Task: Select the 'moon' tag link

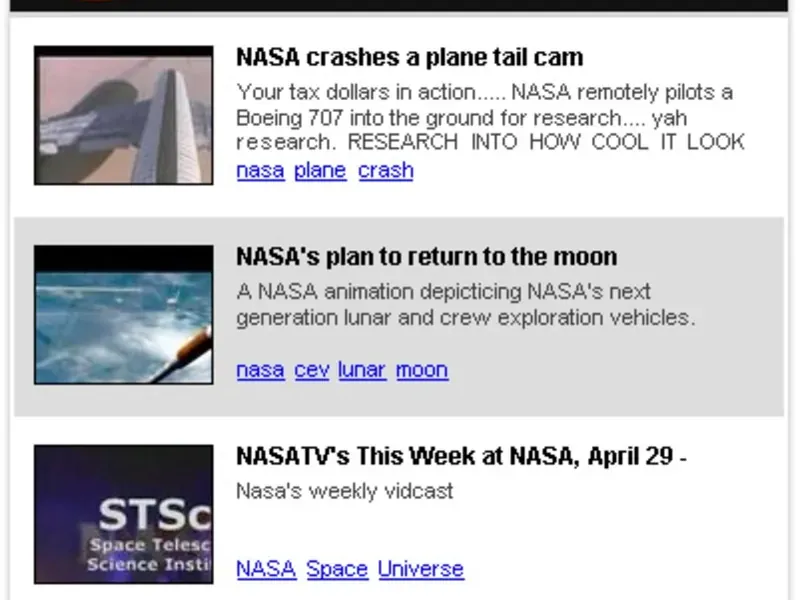Action: [x=422, y=370]
